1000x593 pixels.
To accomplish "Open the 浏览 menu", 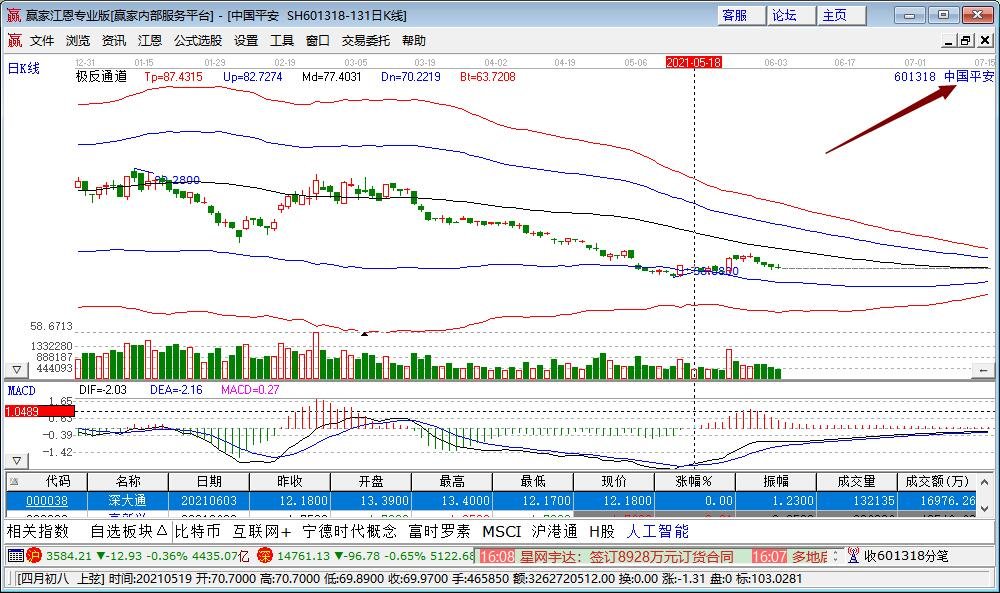I will click(78, 41).
